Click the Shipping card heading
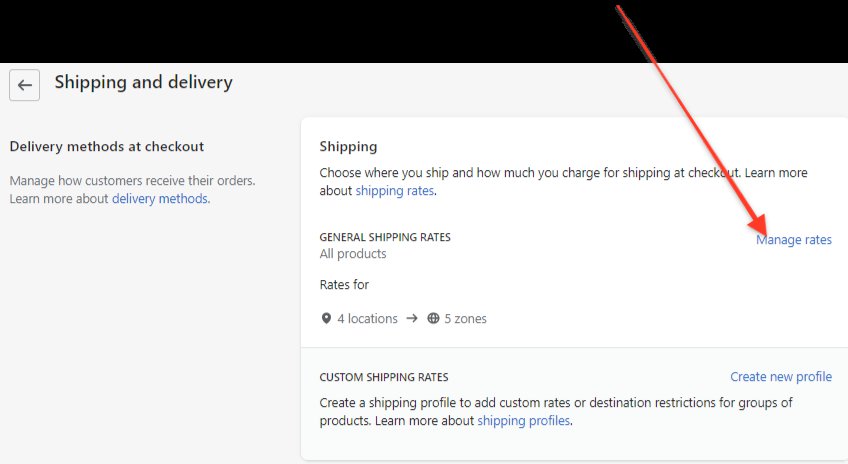The width and height of the screenshot is (848, 464). tap(348, 147)
